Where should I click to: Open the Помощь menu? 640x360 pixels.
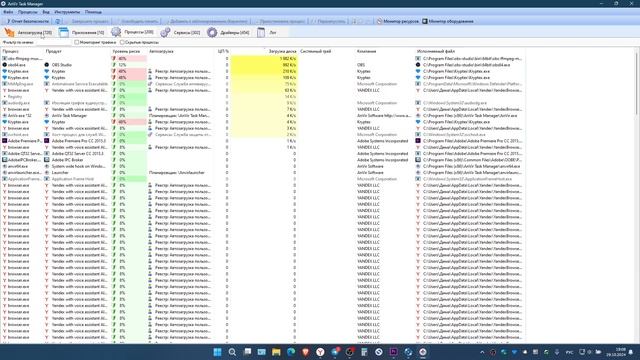[93, 12]
